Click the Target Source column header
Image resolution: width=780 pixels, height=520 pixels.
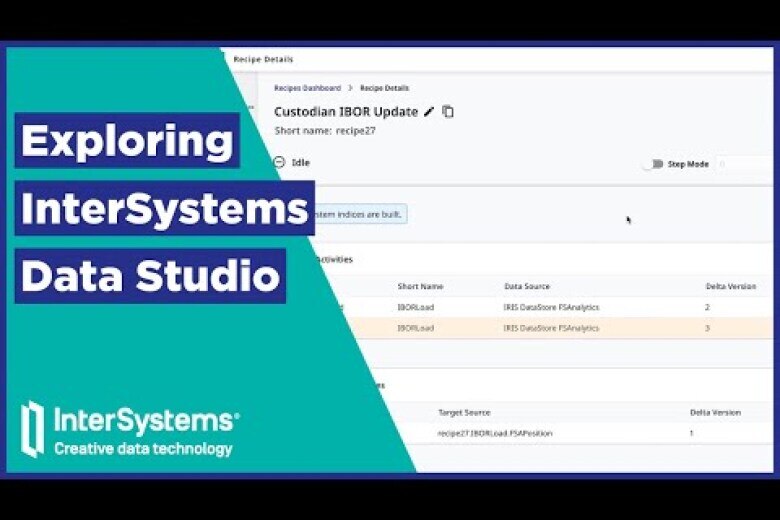point(464,413)
